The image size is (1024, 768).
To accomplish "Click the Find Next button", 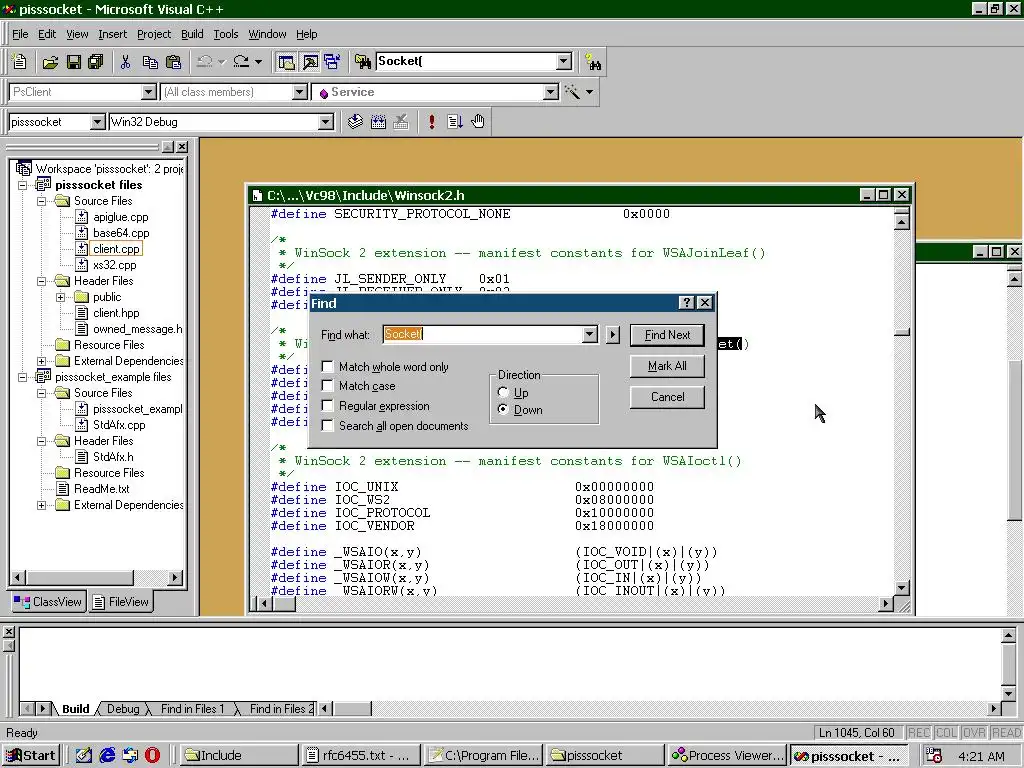I will click(667, 335).
